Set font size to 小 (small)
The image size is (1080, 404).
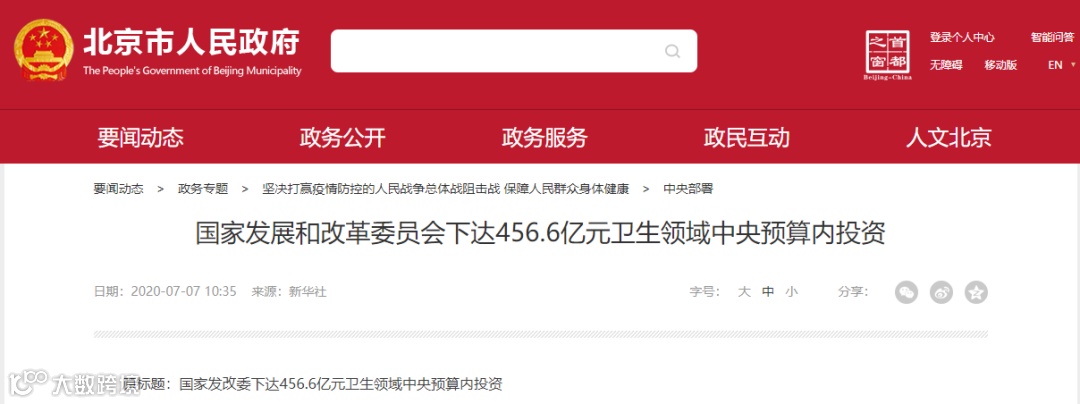pyautogui.click(x=791, y=292)
